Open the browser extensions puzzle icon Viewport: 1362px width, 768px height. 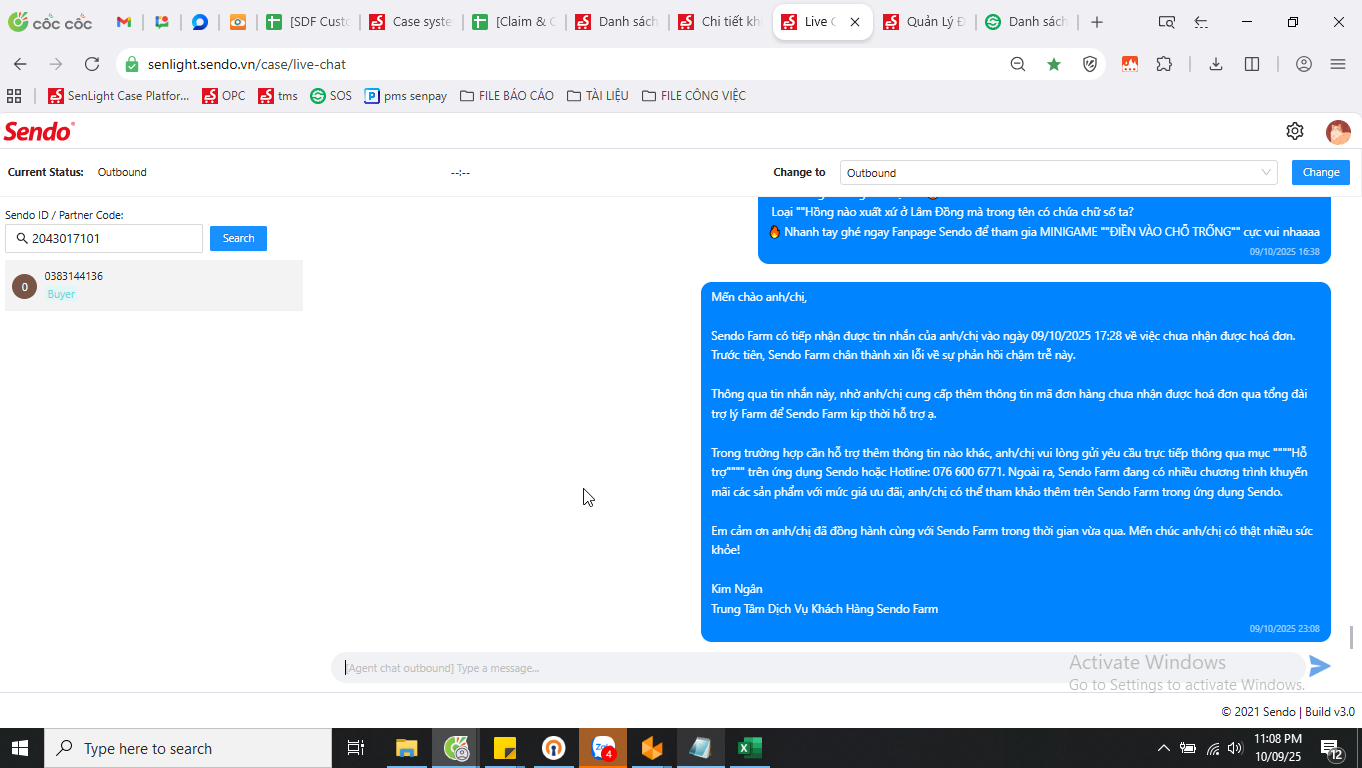click(1164, 64)
